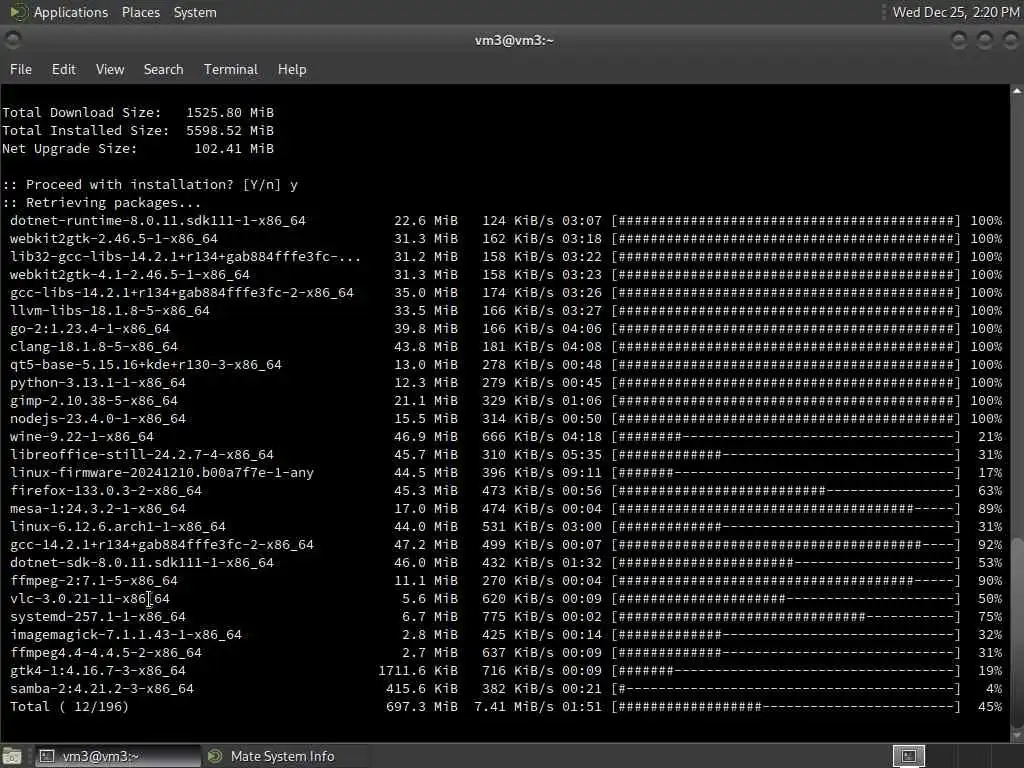The height and width of the screenshot is (768, 1024).
Task: Click the samba progress bar at 4%
Action: 786,688
